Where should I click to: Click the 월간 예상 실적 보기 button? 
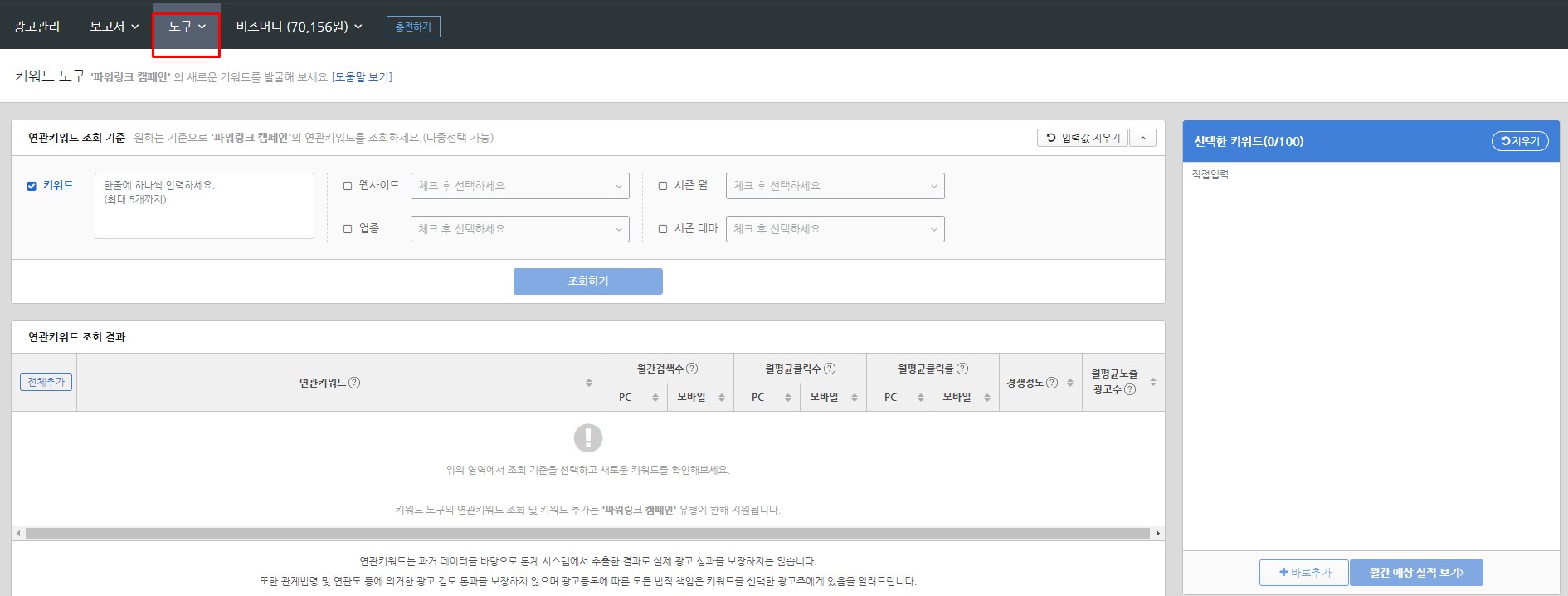pos(1416,573)
